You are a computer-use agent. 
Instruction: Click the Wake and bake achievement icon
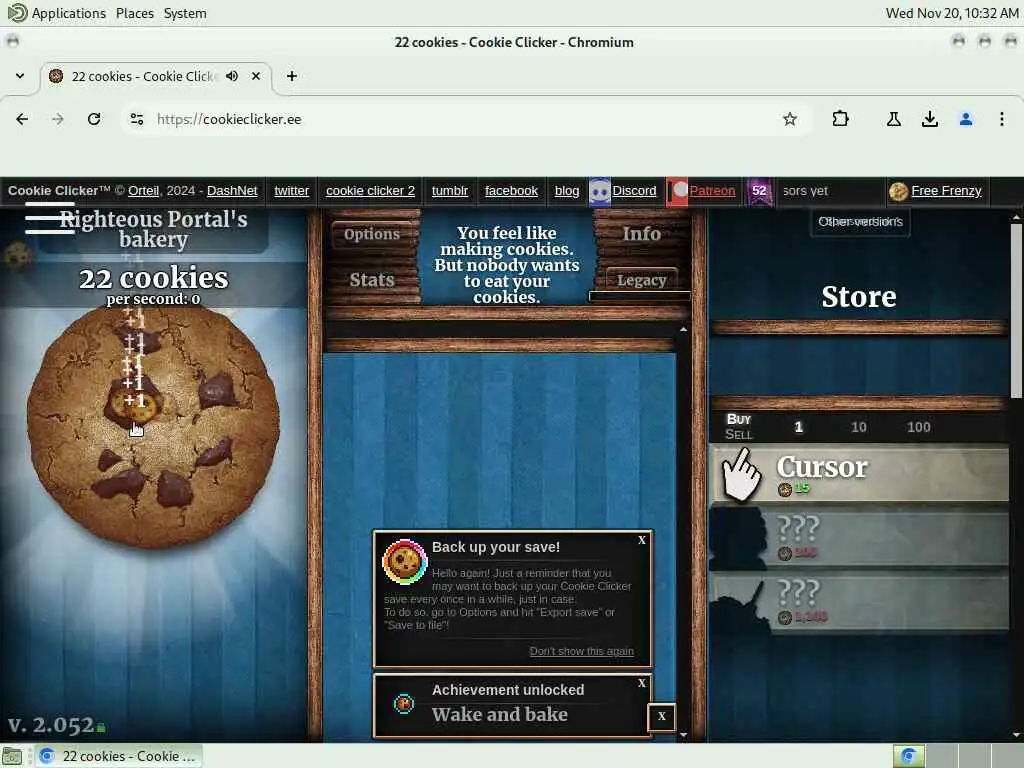404,703
